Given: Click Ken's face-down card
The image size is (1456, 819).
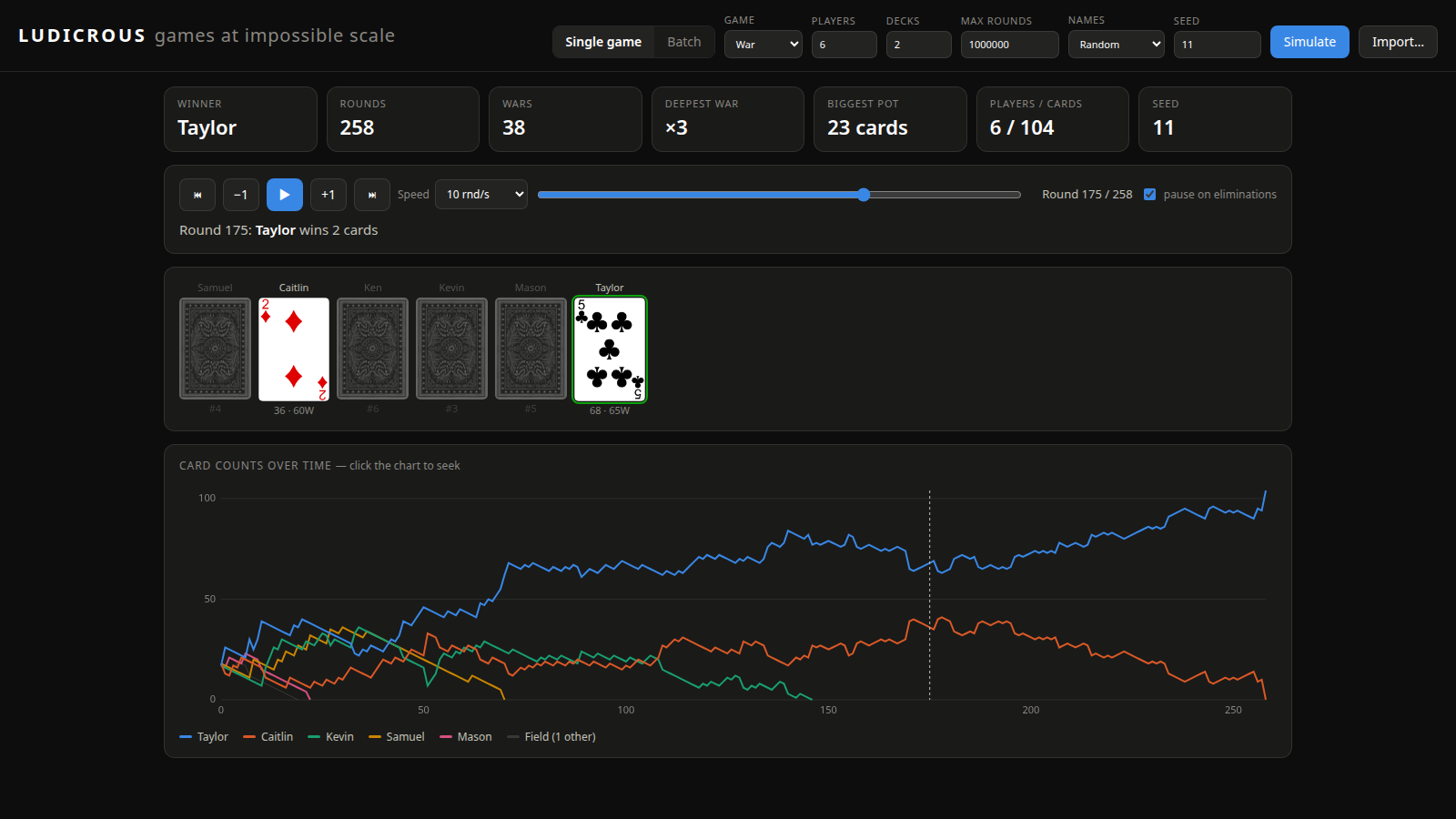Looking at the screenshot, I should point(373,349).
